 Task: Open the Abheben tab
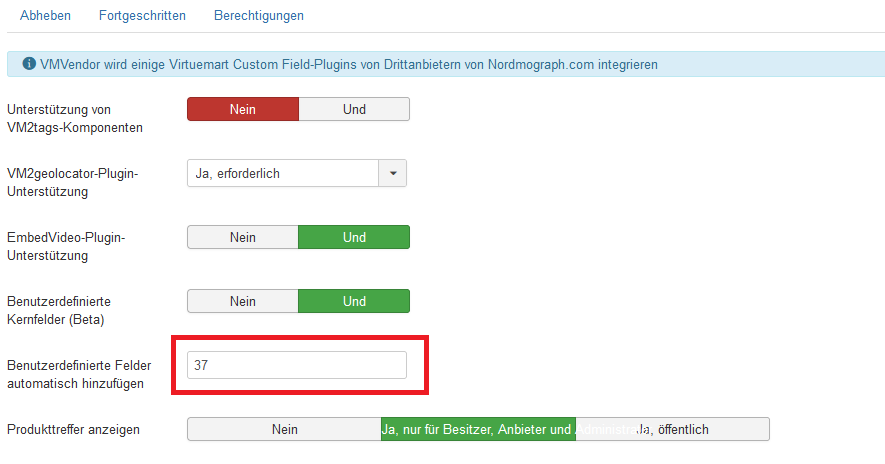click(x=44, y=16)
